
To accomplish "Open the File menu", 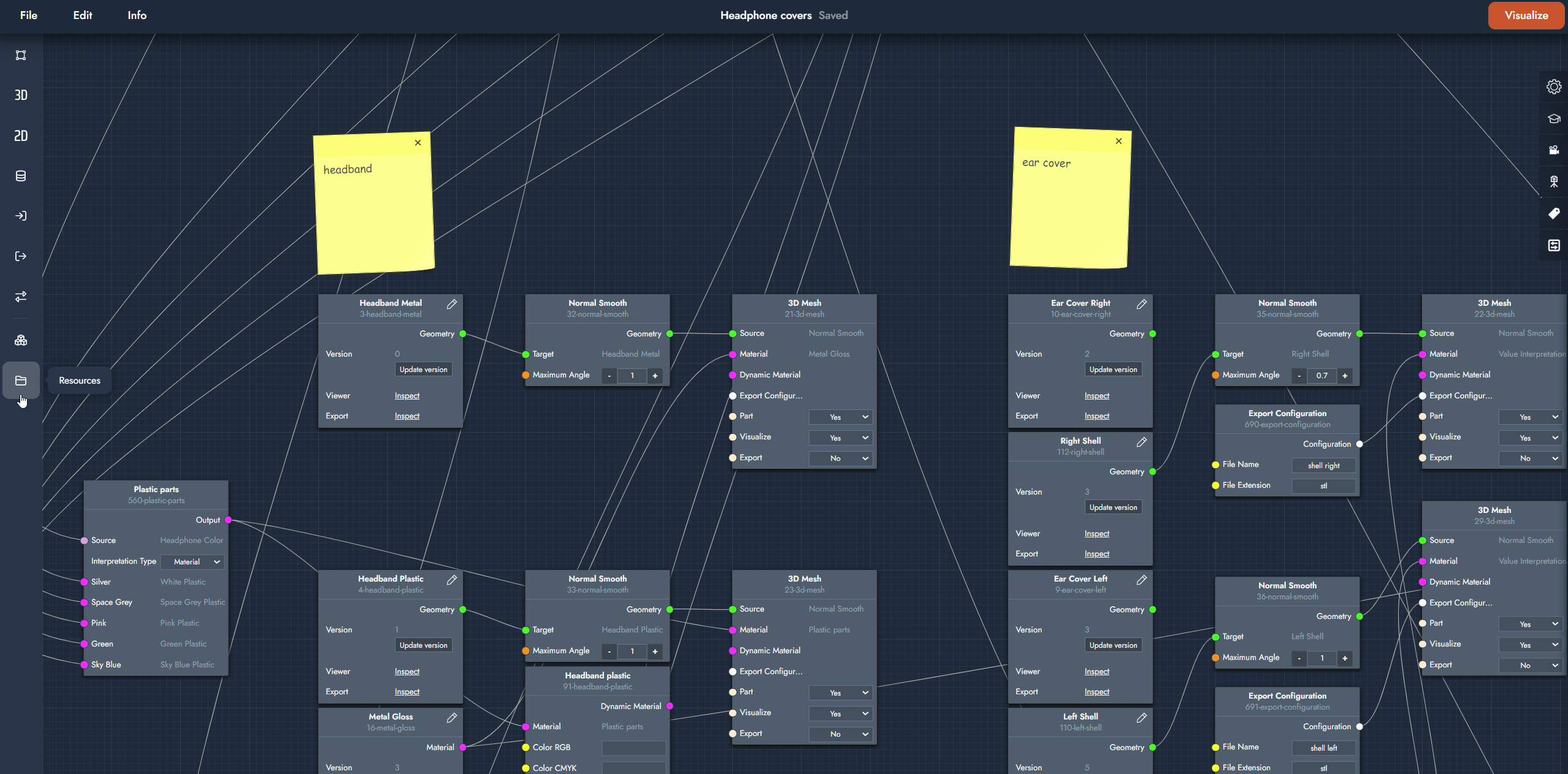I will 29,15.
